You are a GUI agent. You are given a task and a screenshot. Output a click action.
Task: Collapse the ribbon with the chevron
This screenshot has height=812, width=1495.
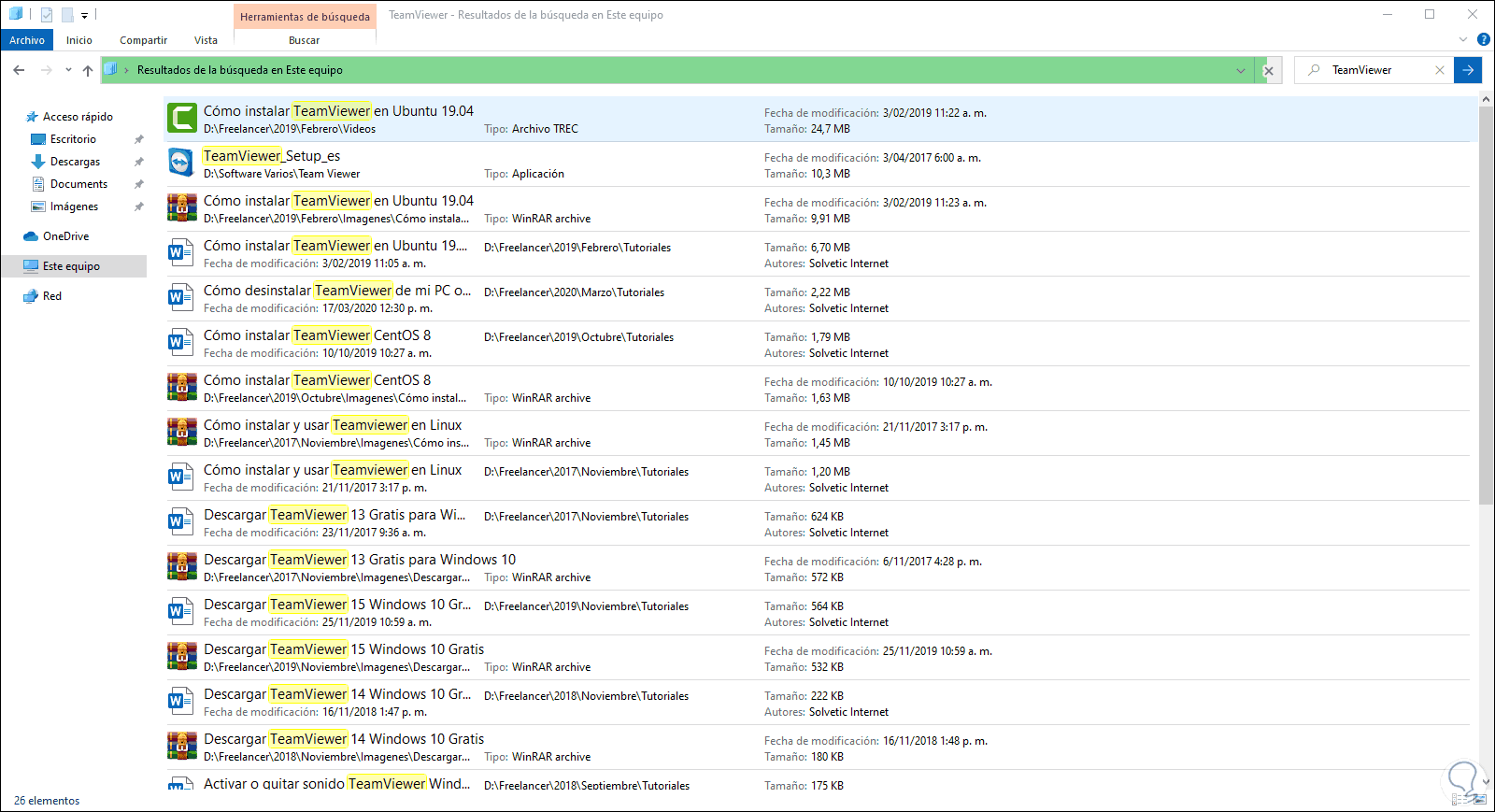click(x=1463, y=39)
